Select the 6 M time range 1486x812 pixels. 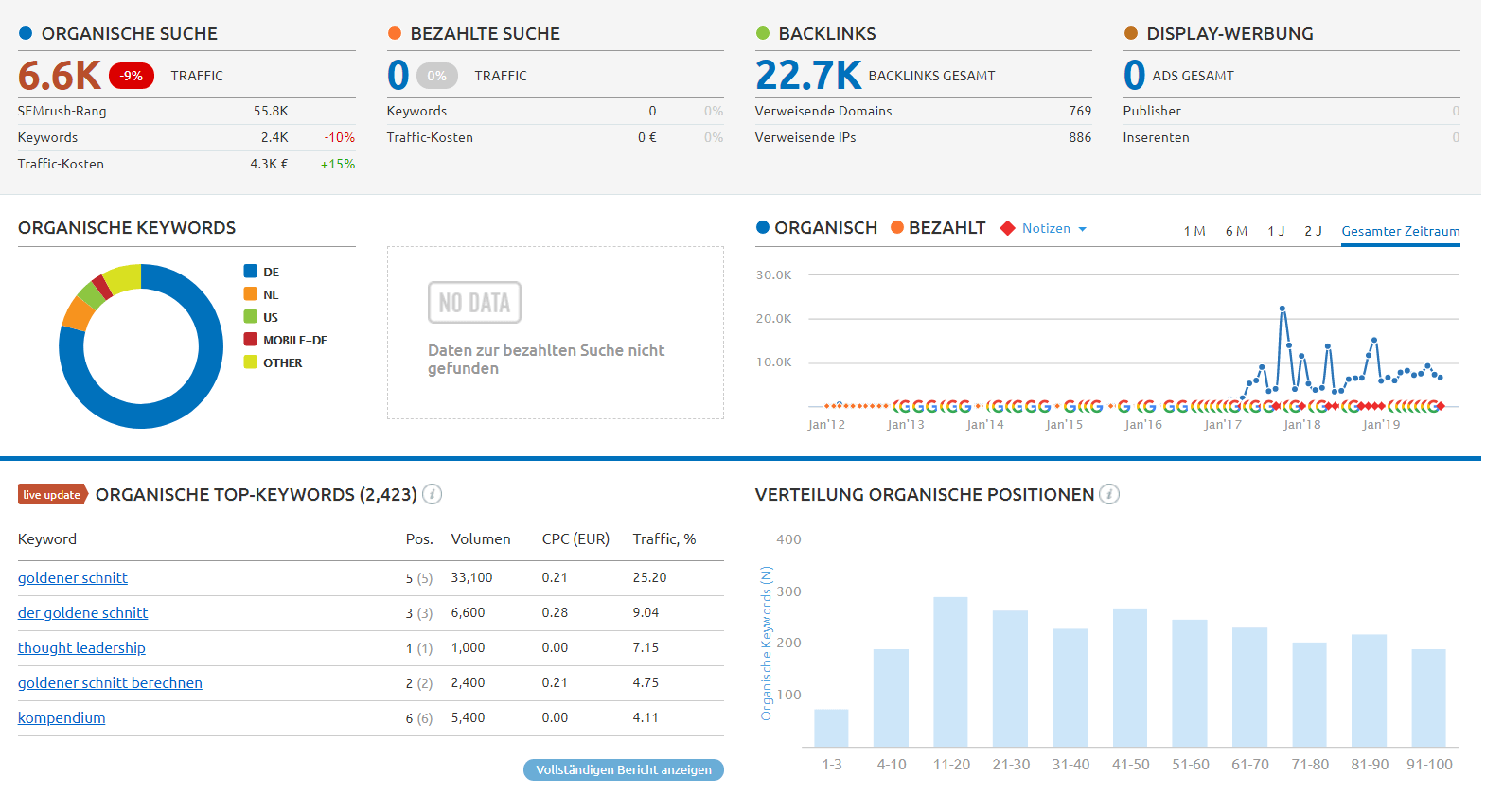click(x=1236, y=231)
